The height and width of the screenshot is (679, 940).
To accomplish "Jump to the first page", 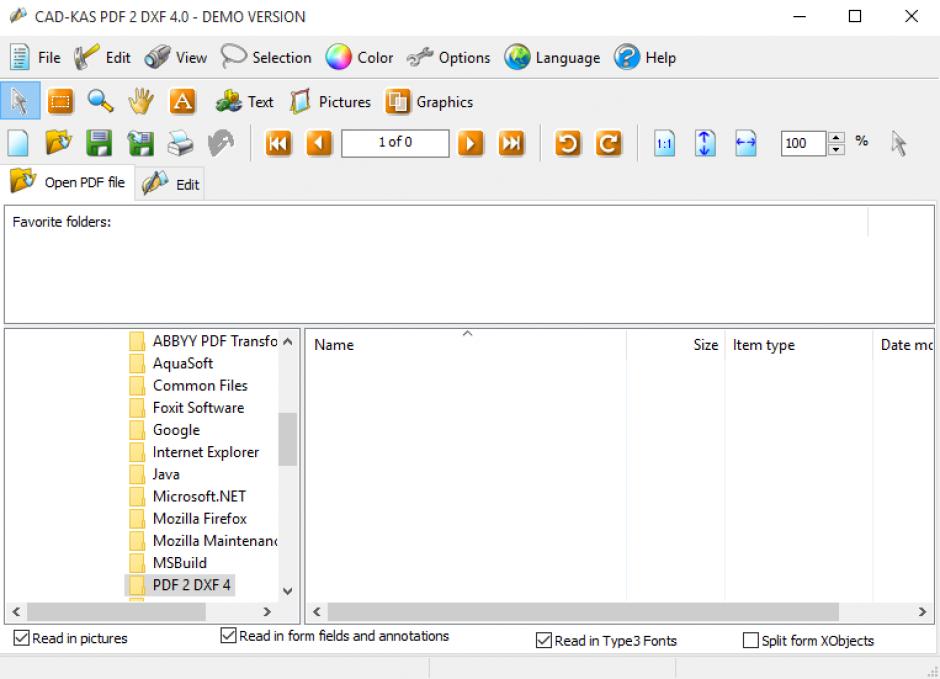I will pos(278,143).
